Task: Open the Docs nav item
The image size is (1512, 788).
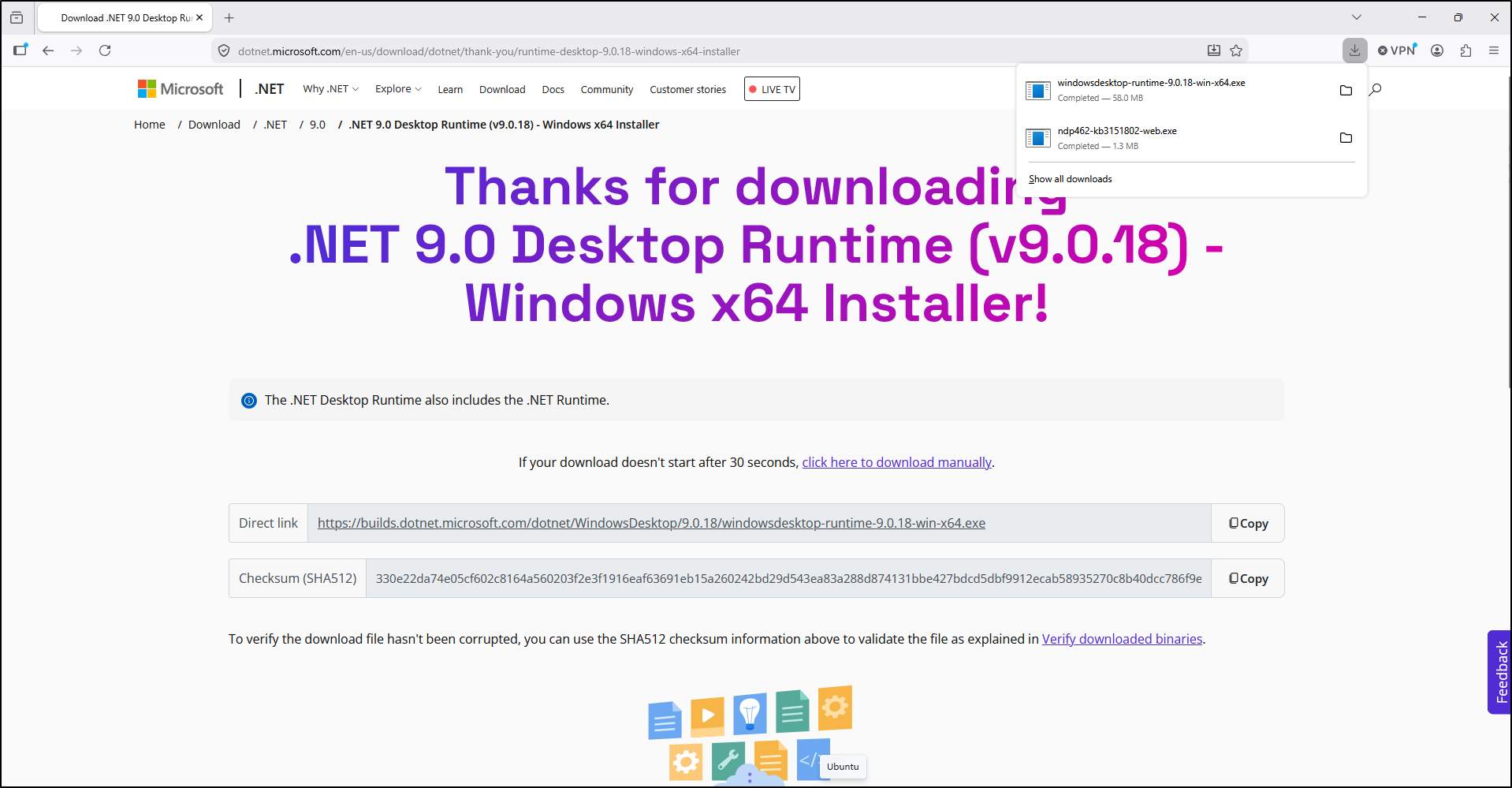Action: click(553, 90)
